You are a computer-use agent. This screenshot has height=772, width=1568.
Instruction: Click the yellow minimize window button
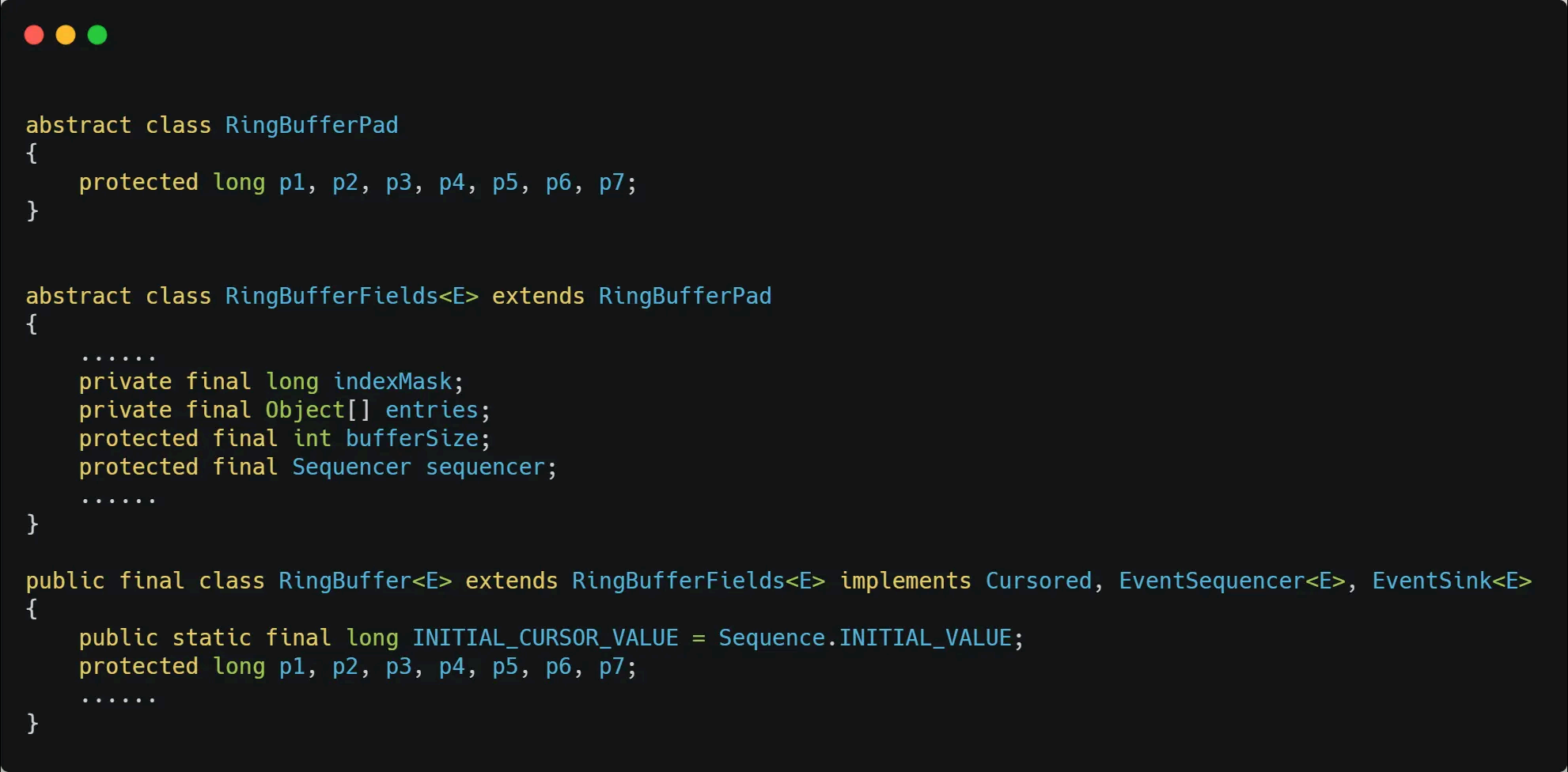point(66,35)
